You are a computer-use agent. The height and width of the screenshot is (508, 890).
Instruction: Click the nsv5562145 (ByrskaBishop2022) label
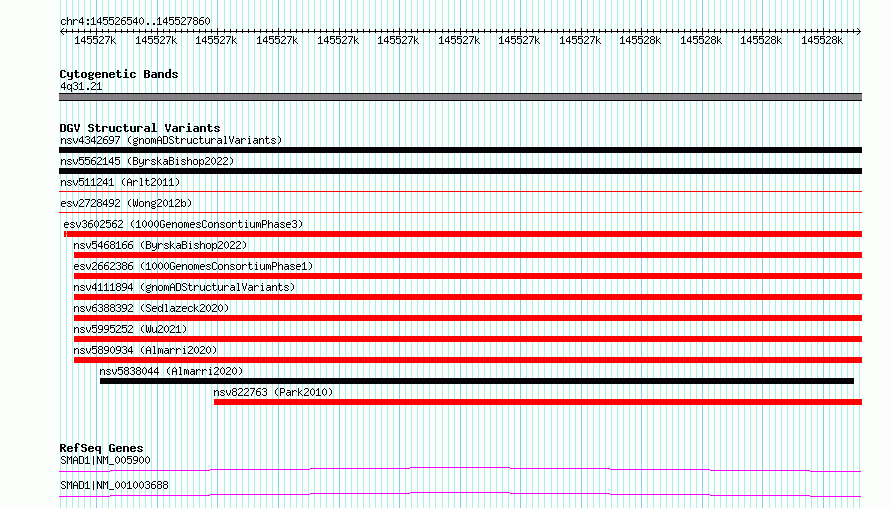pyautogui.click(x=147, y=161)
